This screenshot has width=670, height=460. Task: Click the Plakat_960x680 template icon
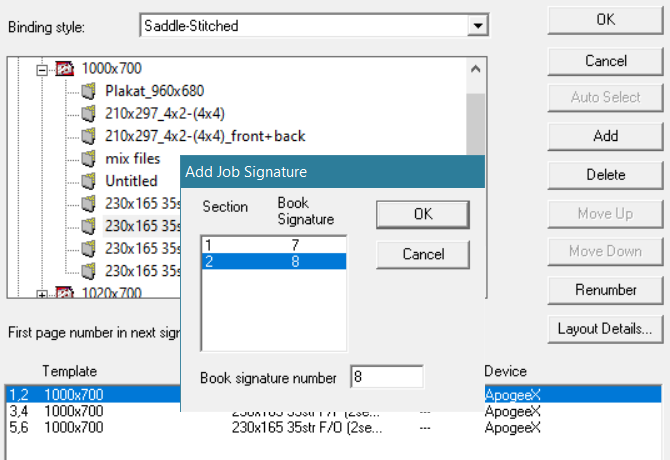(89, 91)
